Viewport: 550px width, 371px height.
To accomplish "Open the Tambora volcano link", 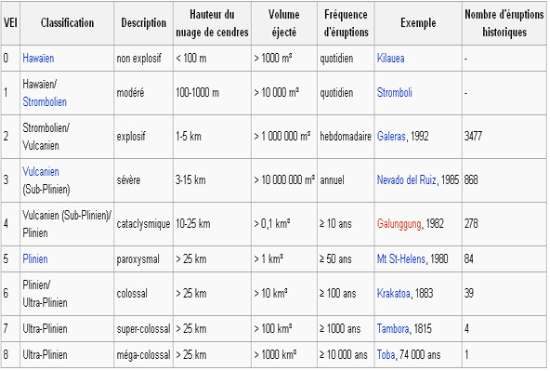I will click(x=393, y=329).
